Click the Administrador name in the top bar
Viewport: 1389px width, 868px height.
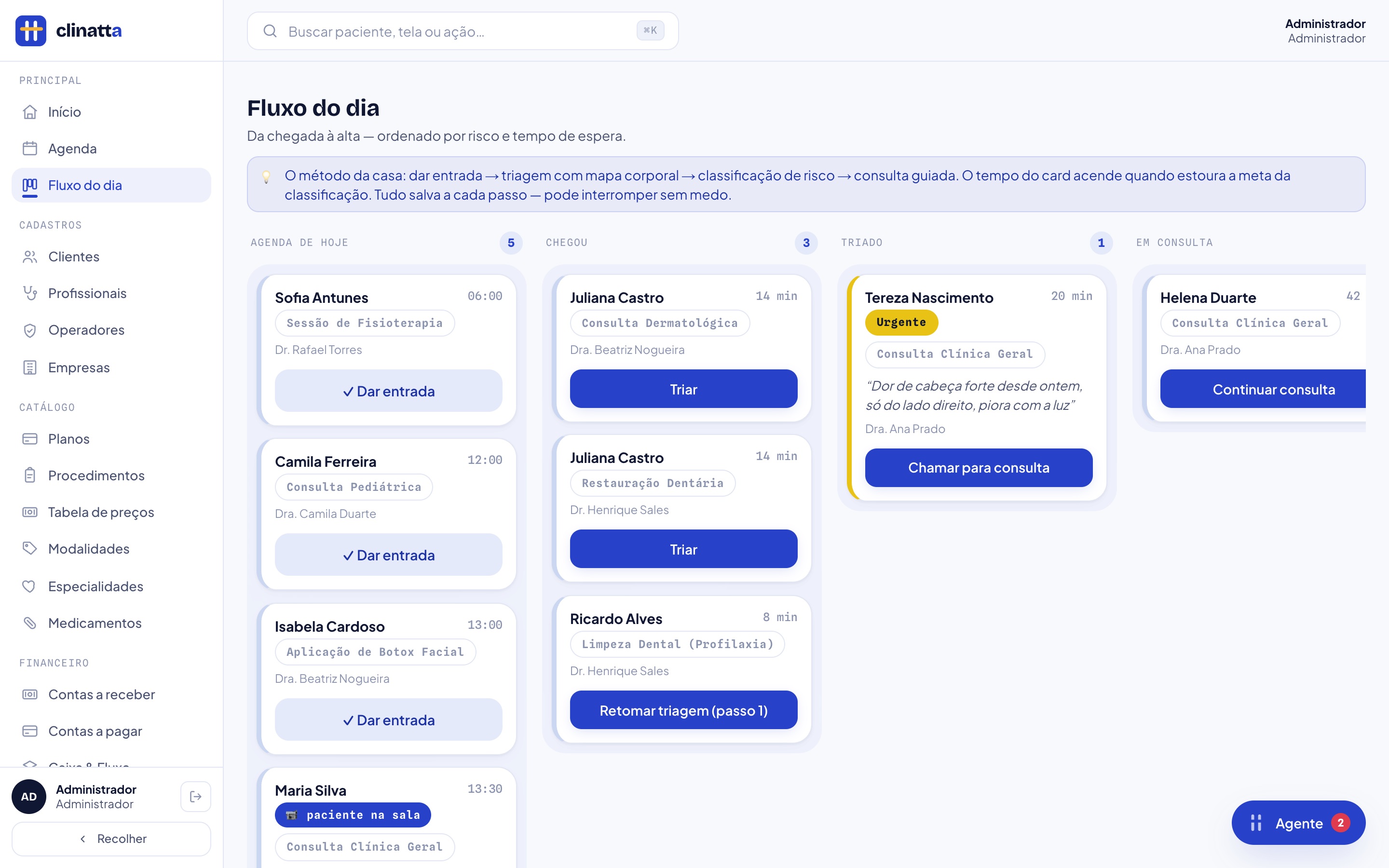pos(1325,24)
